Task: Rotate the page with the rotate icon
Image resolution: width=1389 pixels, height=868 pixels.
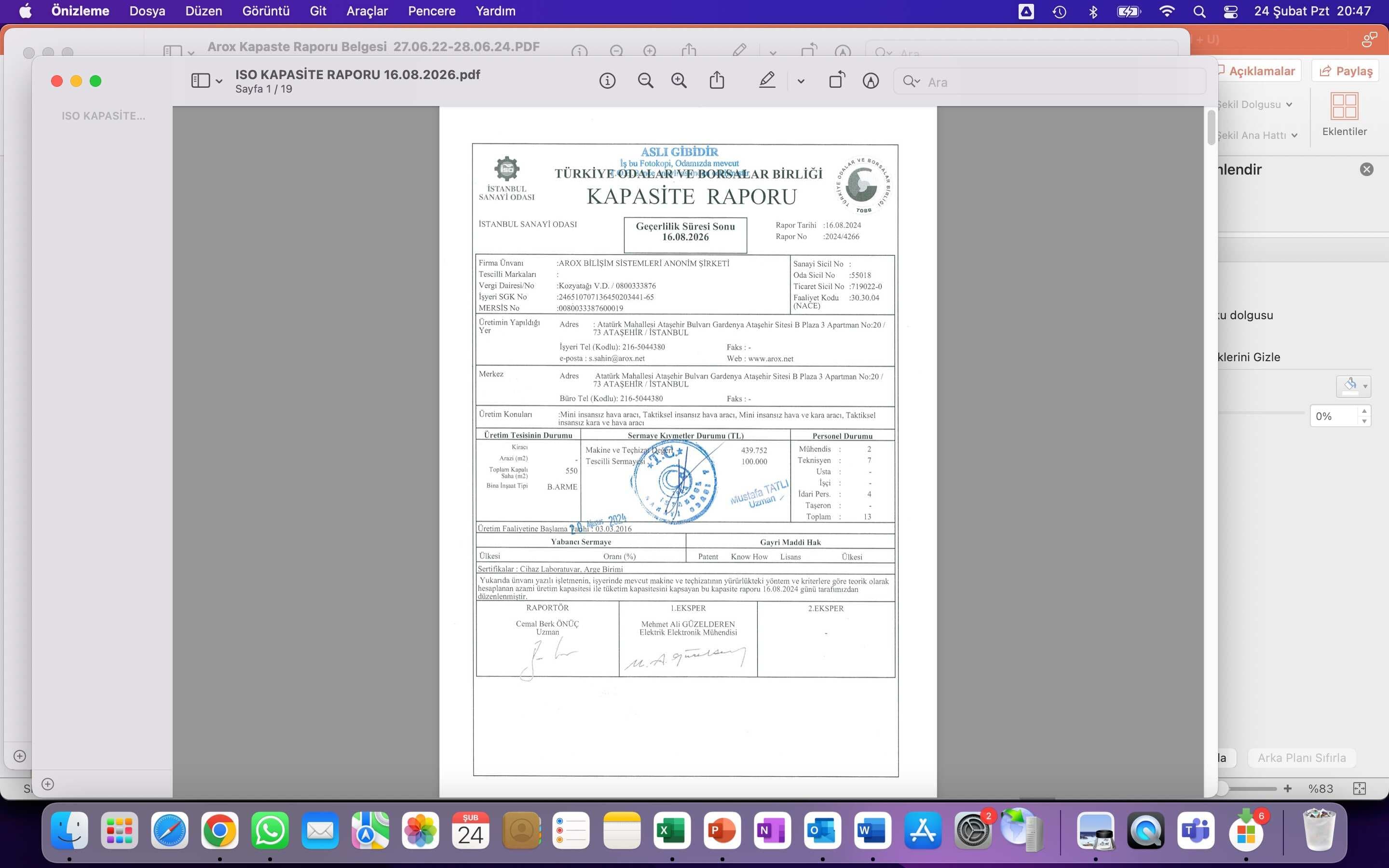Action: tap(837, 81)
